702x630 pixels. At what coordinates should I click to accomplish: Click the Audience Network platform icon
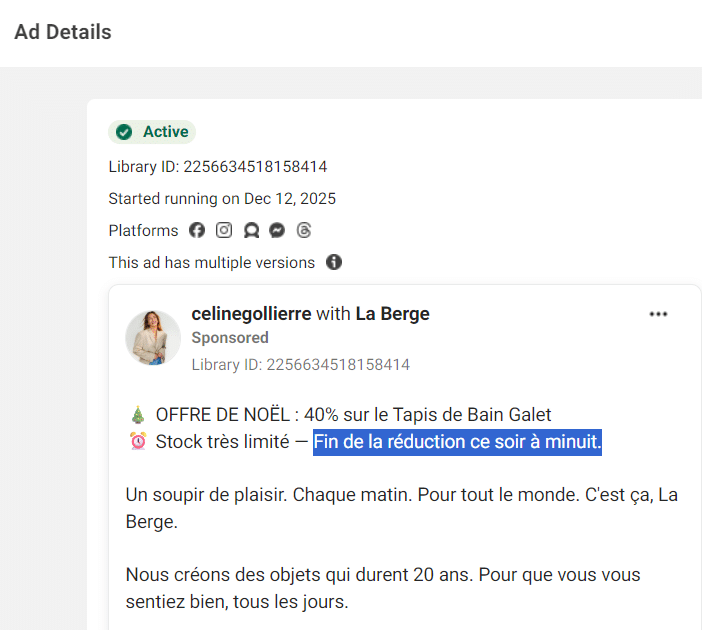point(251,231)
